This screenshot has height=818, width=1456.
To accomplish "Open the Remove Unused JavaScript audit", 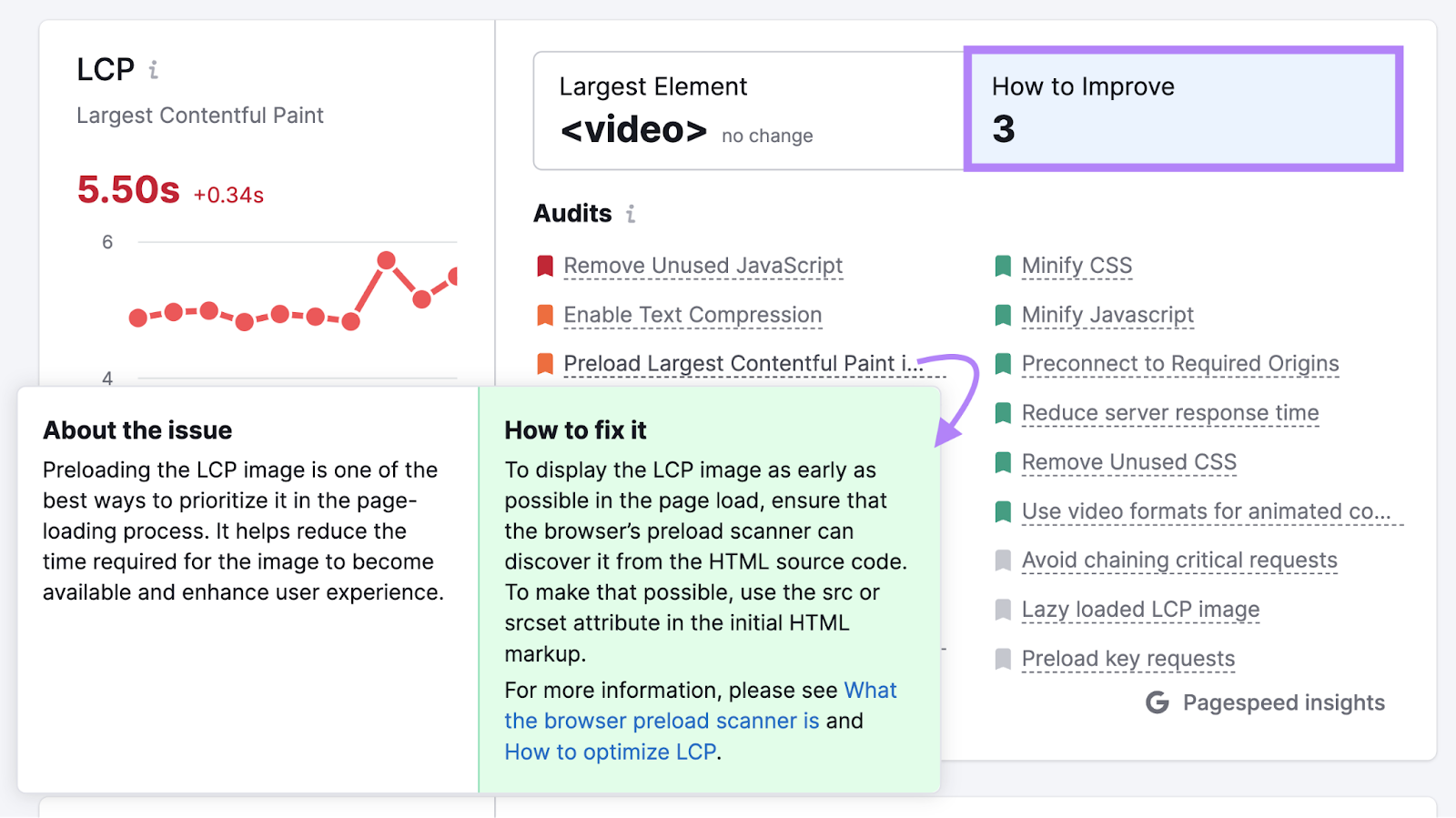I will click(x=703, y=266).
